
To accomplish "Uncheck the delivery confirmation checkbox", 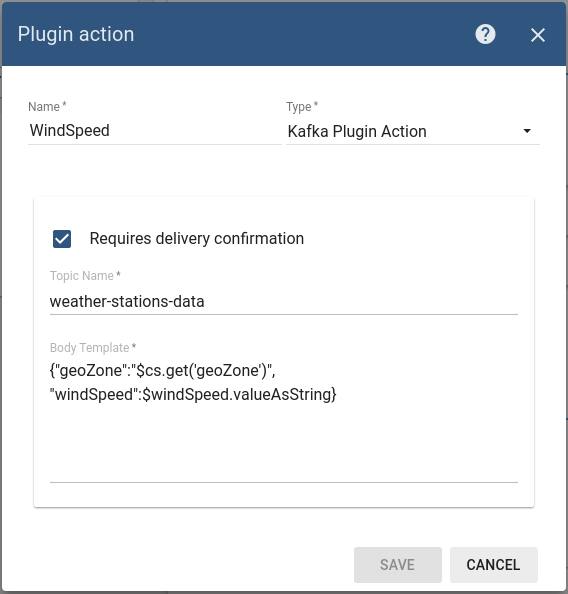I will pyautogui.click(x=62, y=239).
